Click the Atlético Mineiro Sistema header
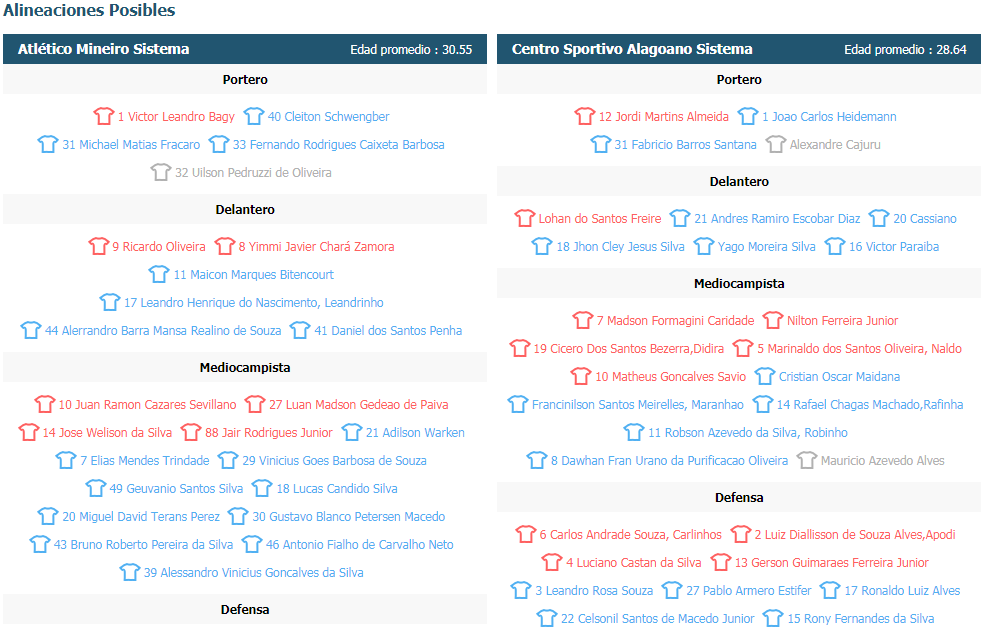983x630 pixels. [x=103, y=49]
